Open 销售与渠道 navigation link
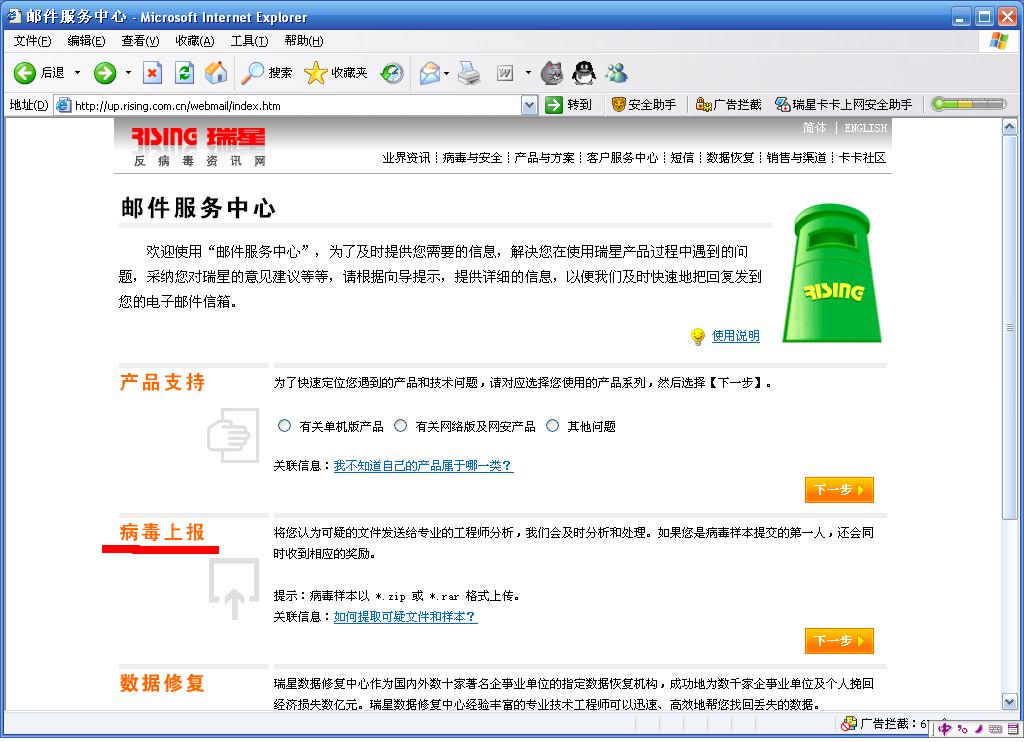 (796, 157)
